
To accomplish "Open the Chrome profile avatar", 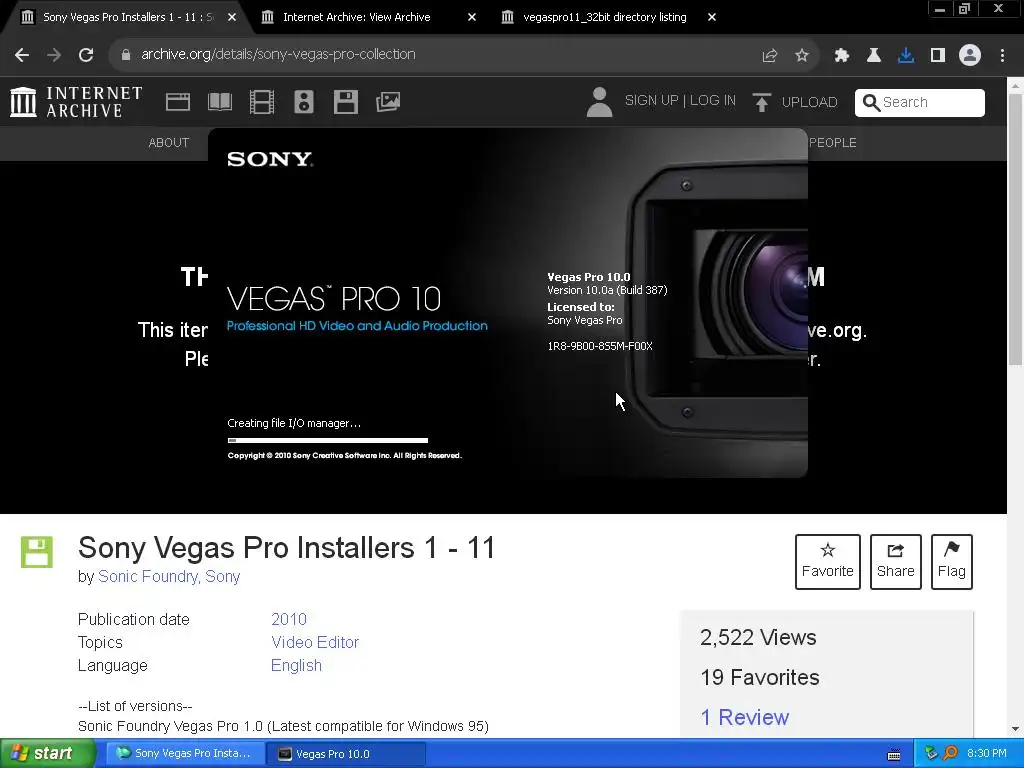I will pos(970,56).
